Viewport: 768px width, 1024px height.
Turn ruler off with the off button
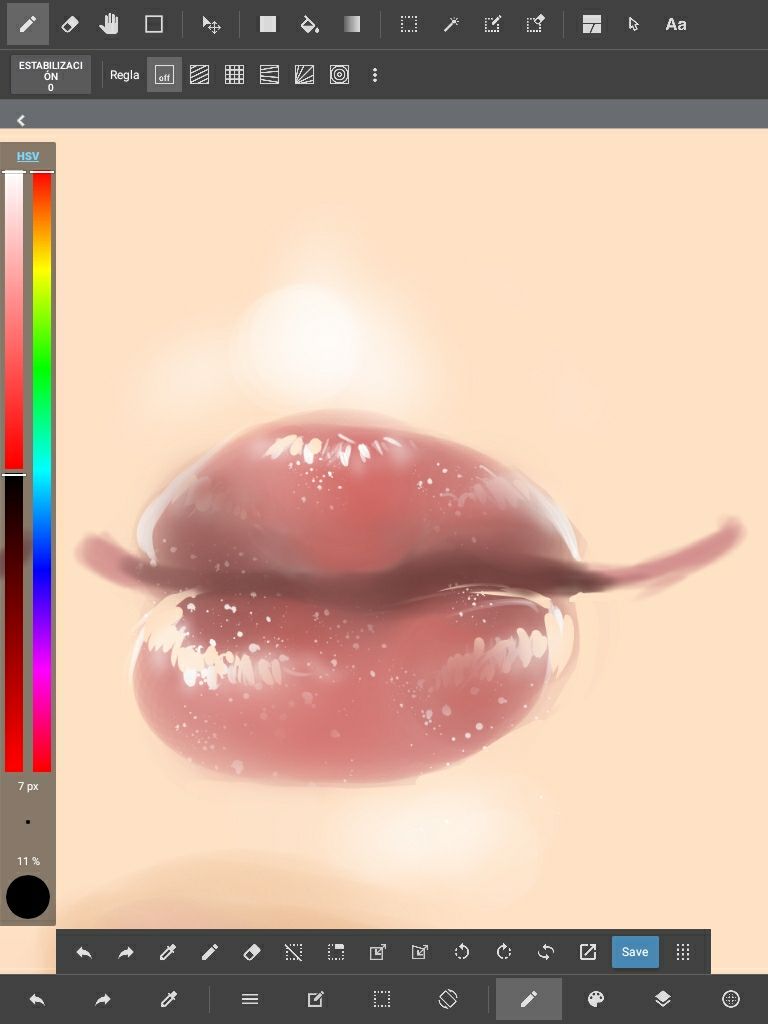164,75
